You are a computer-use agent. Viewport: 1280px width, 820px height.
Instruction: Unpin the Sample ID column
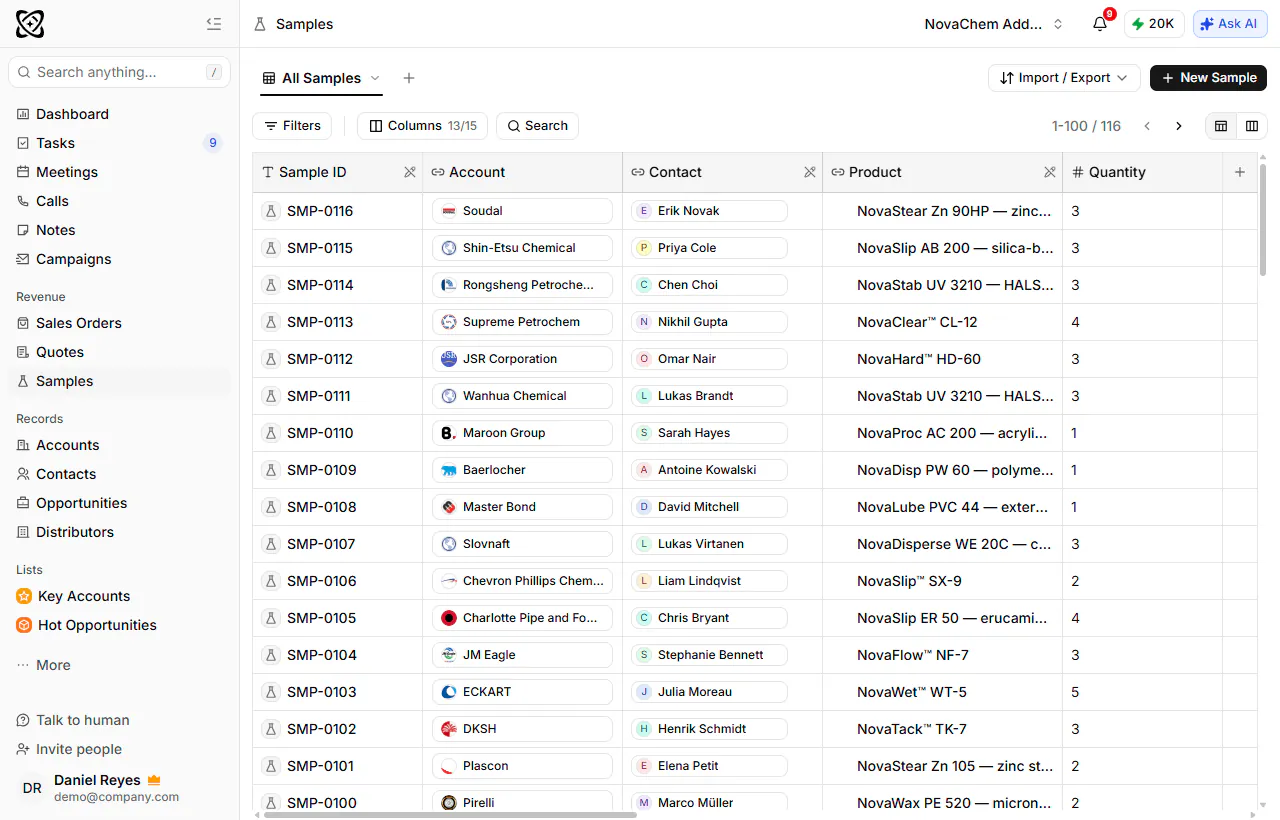(x=409, y=172)
